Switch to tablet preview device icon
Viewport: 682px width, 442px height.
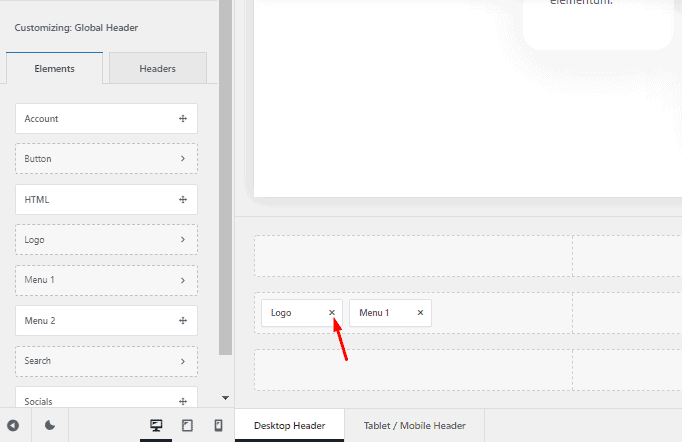187,425
